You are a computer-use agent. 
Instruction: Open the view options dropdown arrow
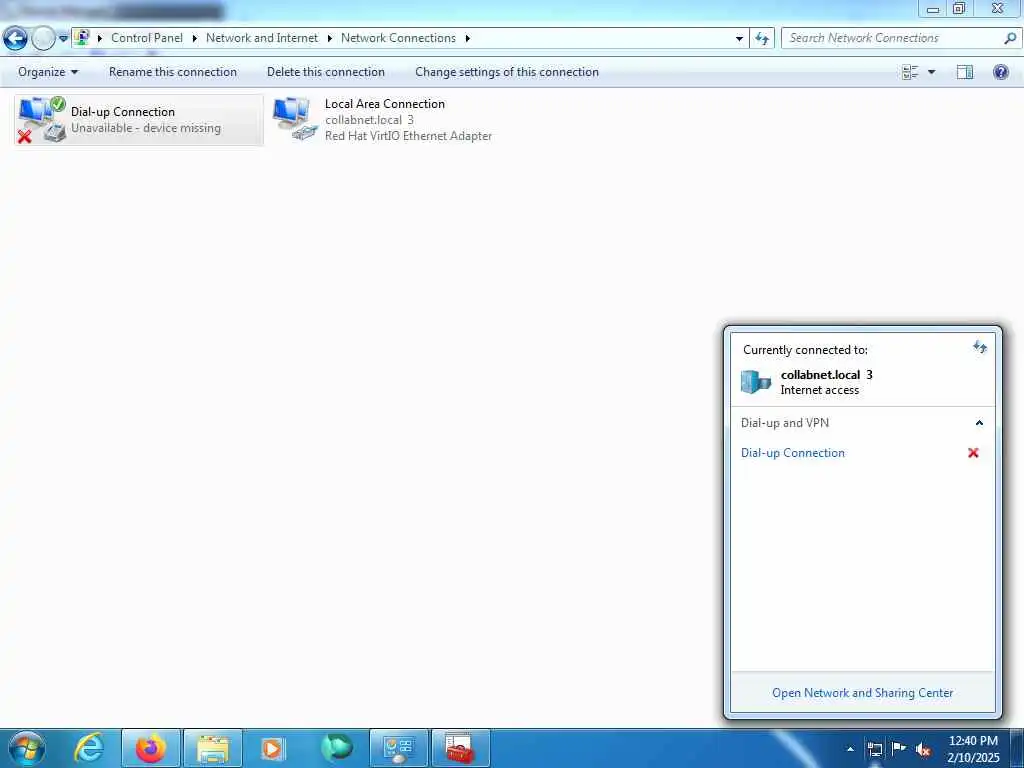[x=932, y=72]
